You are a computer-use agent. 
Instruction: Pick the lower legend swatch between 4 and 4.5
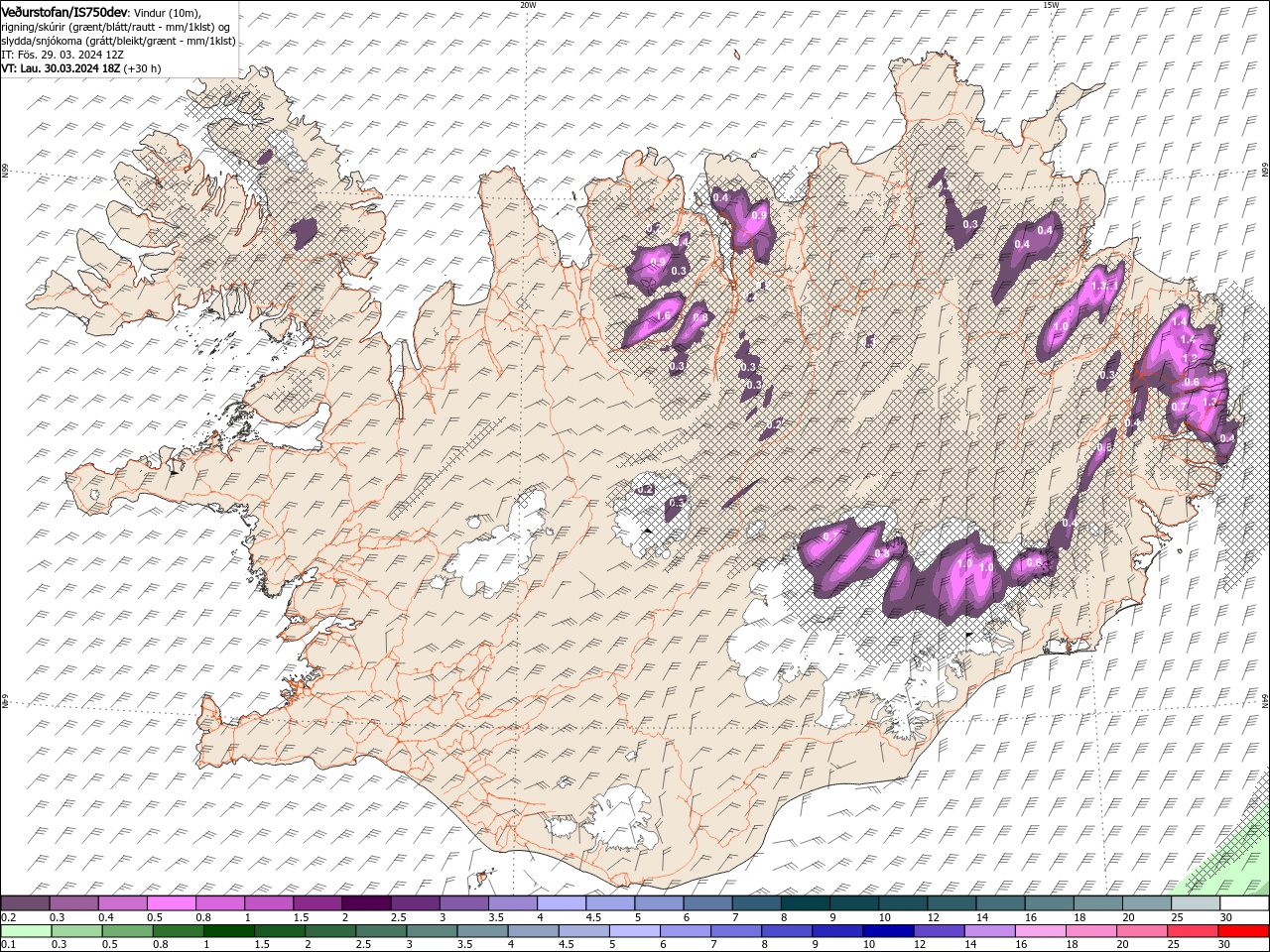coord(532,931)
